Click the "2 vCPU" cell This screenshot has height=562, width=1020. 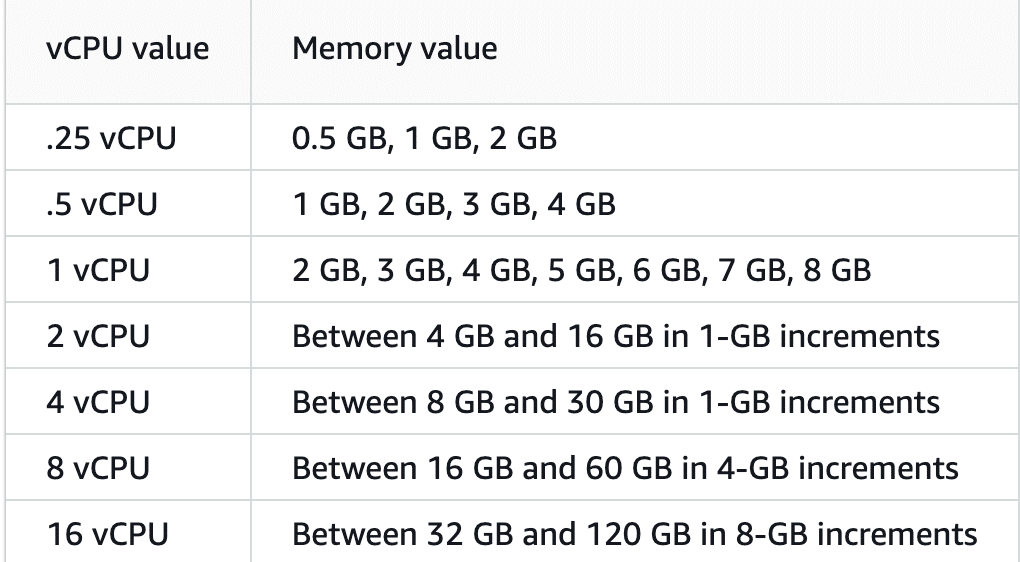[x=98, y=336]
